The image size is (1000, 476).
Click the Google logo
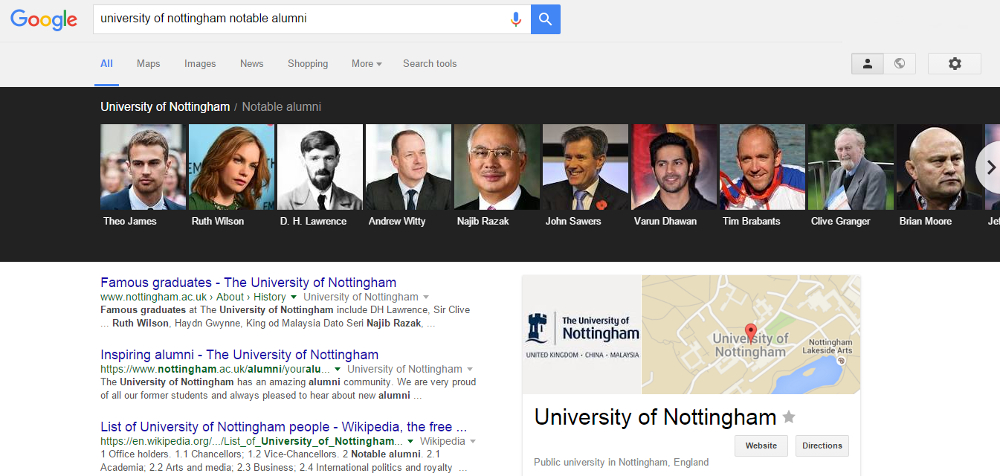(x=44, y=19)
